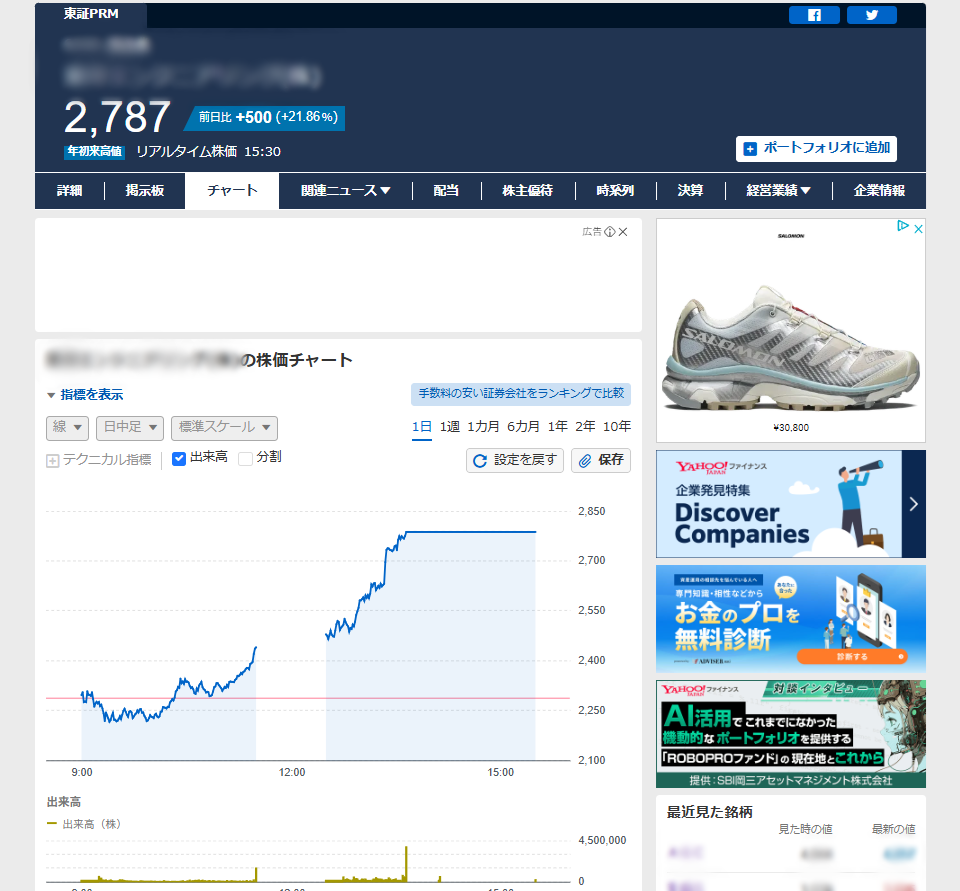
Task: Save chart with the 保存 button
Action: click(601, 460)
